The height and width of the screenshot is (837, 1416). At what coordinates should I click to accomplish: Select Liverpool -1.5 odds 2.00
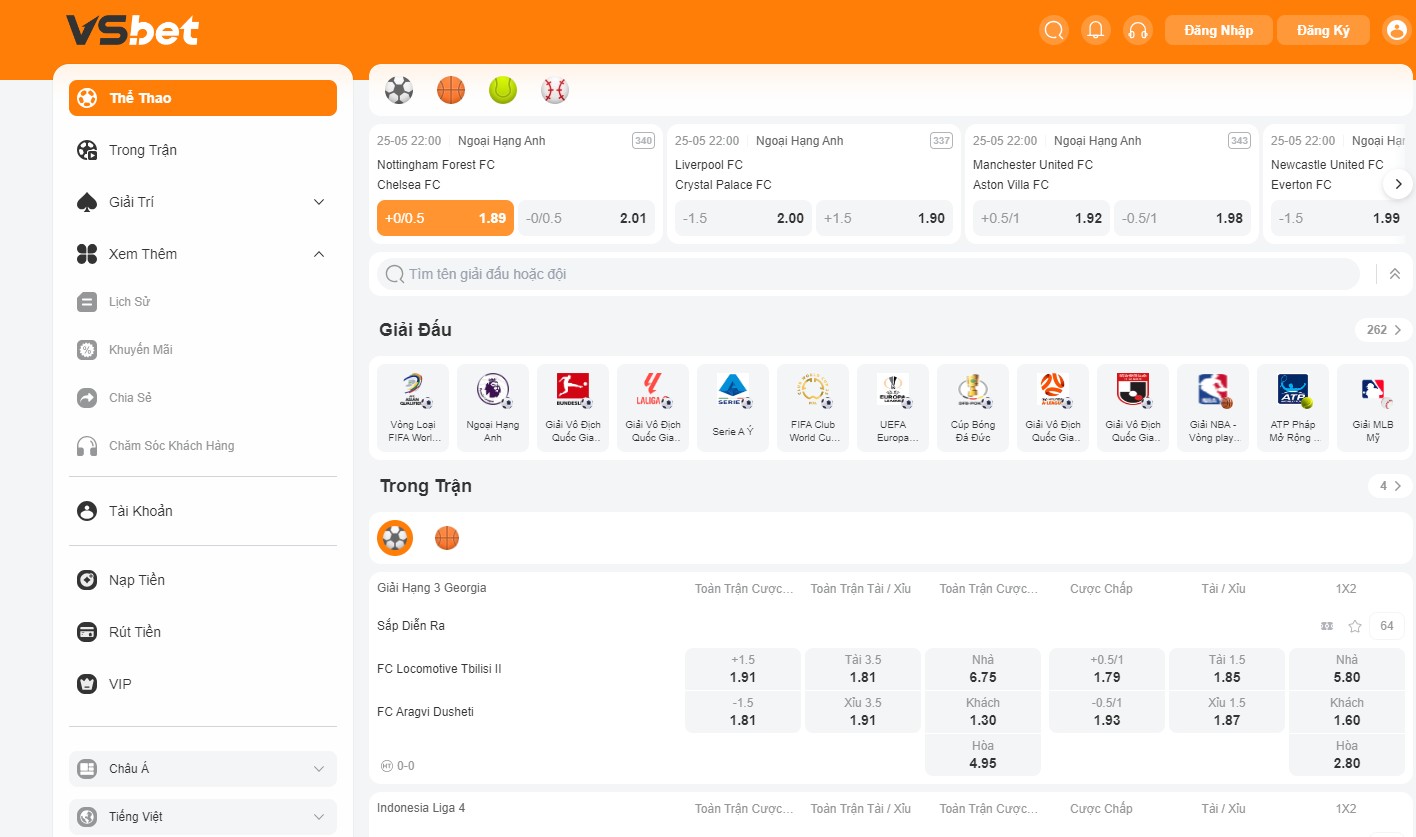click(743, 218)
